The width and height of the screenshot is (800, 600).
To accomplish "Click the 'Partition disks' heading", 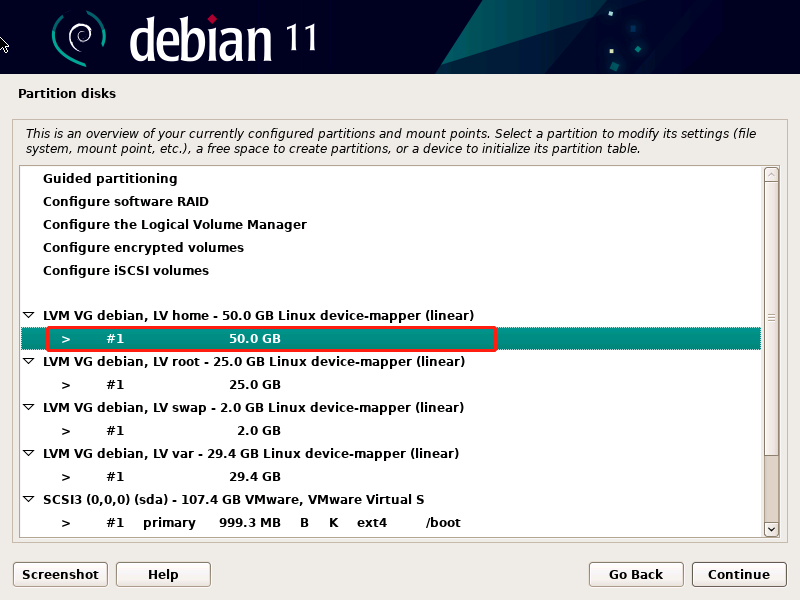I will pos(67,93).
